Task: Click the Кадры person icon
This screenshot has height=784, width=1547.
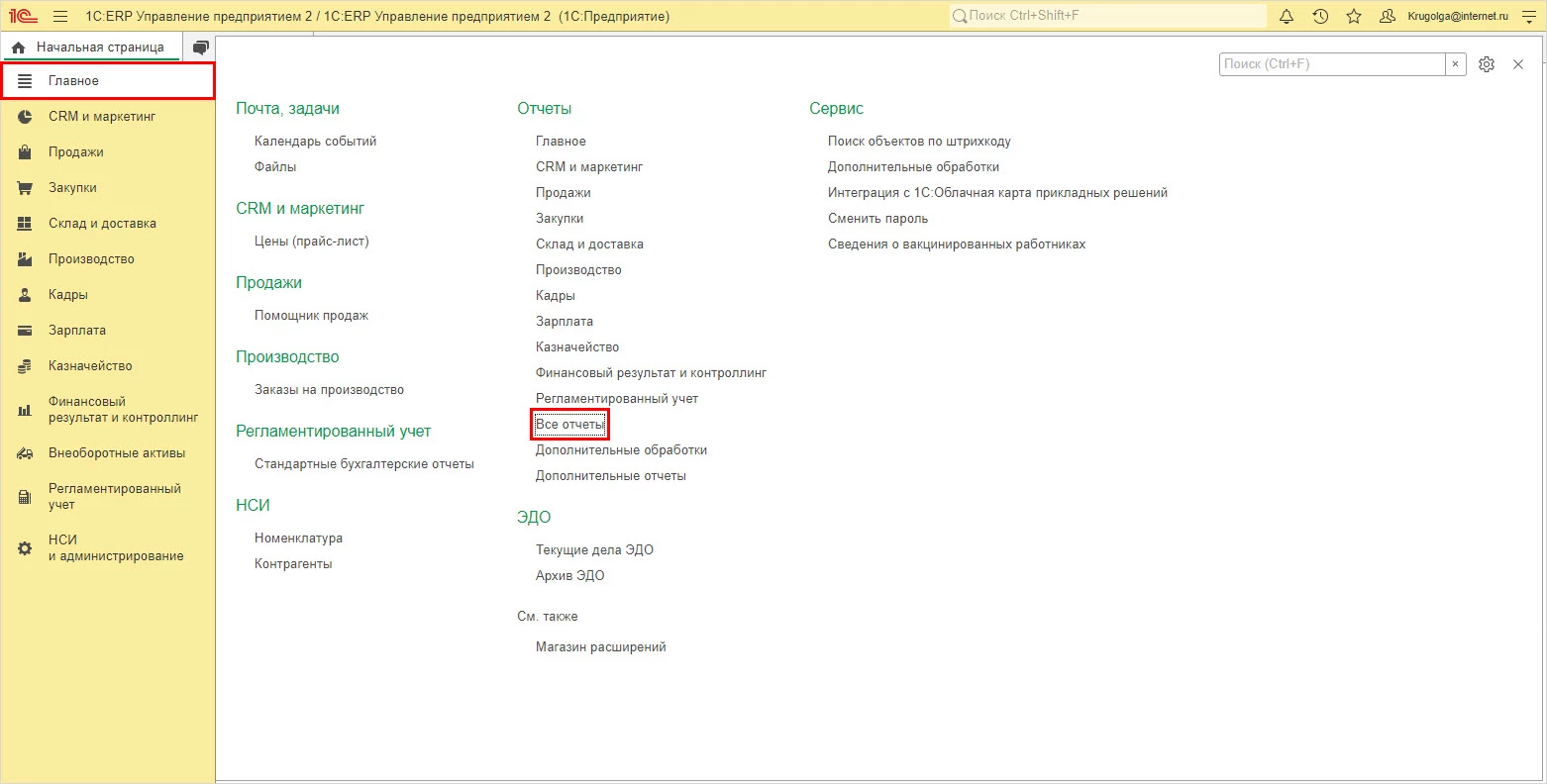Action: click(25, 295)
